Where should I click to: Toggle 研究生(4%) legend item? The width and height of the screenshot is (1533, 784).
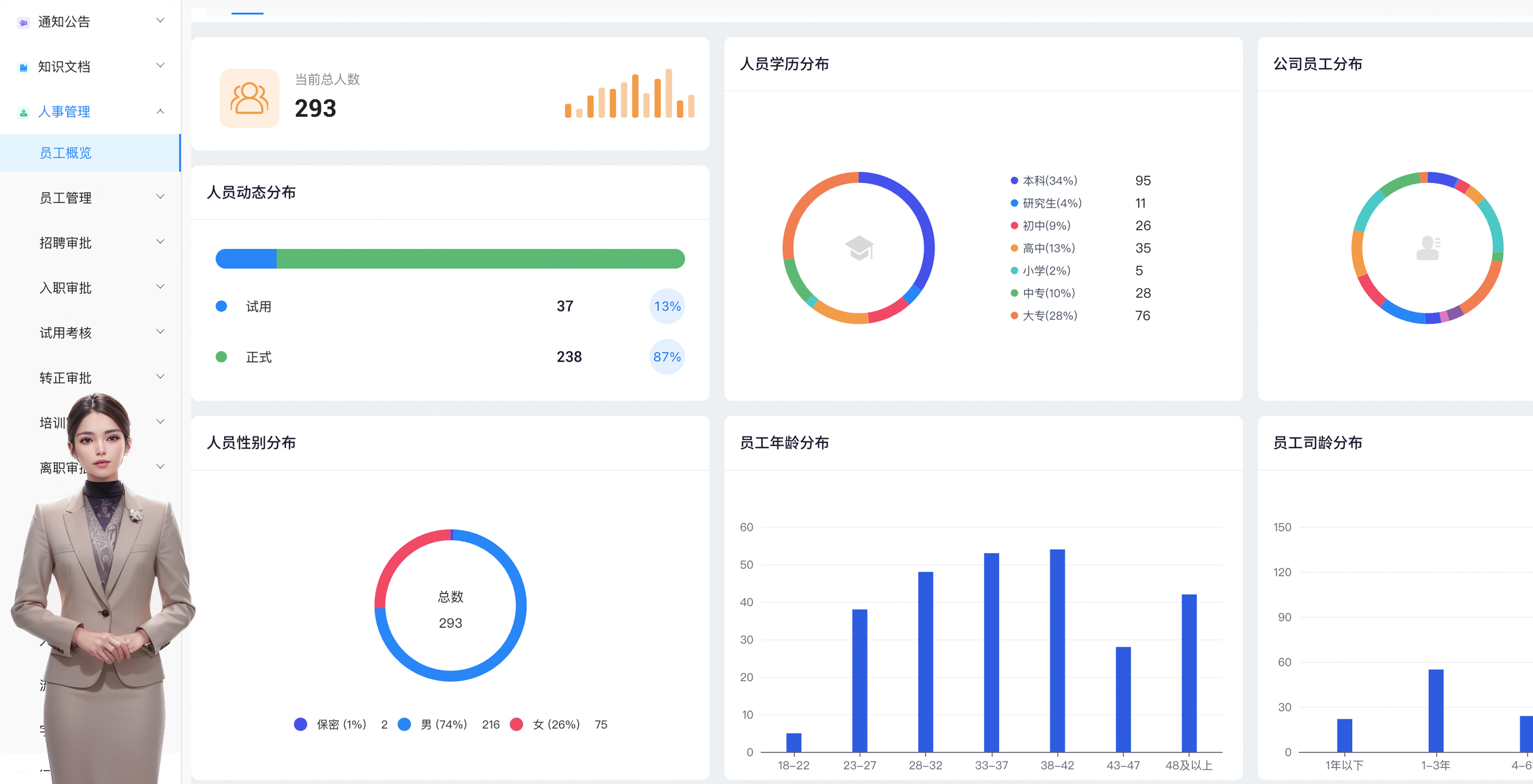click(1046, 203)
